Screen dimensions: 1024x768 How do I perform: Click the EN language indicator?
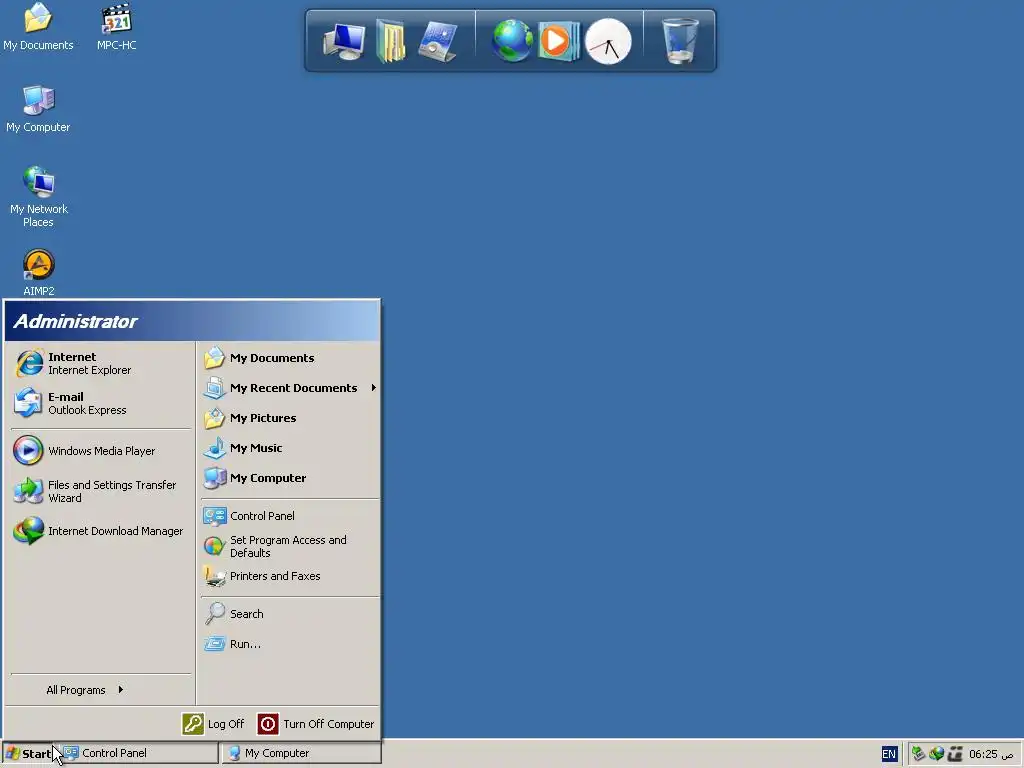889,754
